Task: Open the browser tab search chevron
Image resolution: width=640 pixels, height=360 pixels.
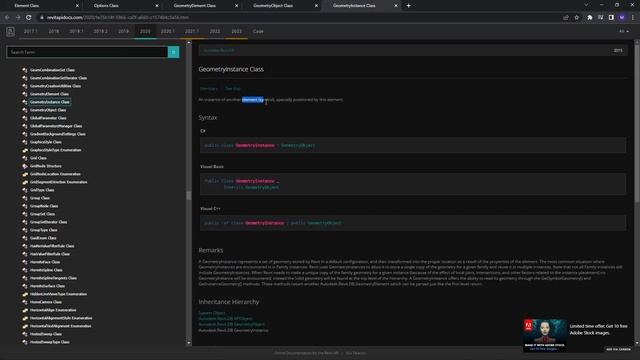Action: pos(586,5)
